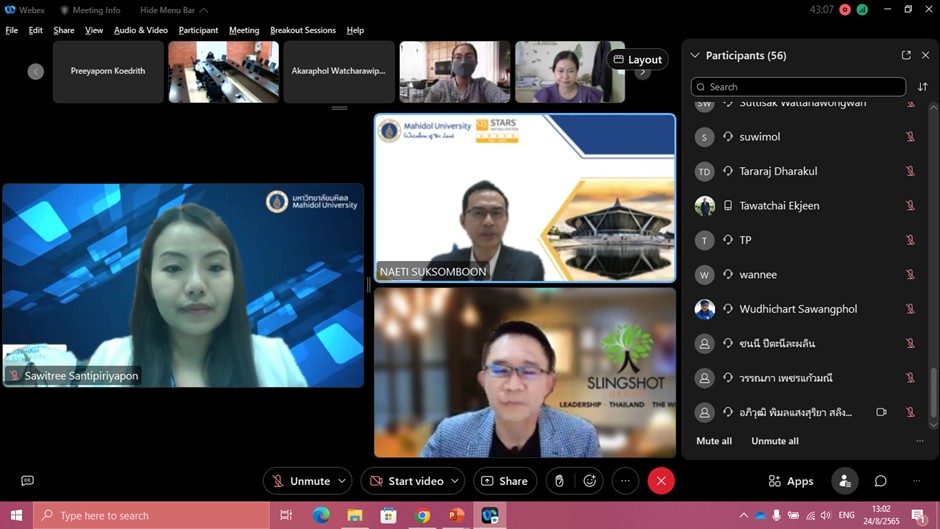Open the closed captions icon at bottom left
The height and width of the screenshot is (529, 940).
tap(27, 481)
